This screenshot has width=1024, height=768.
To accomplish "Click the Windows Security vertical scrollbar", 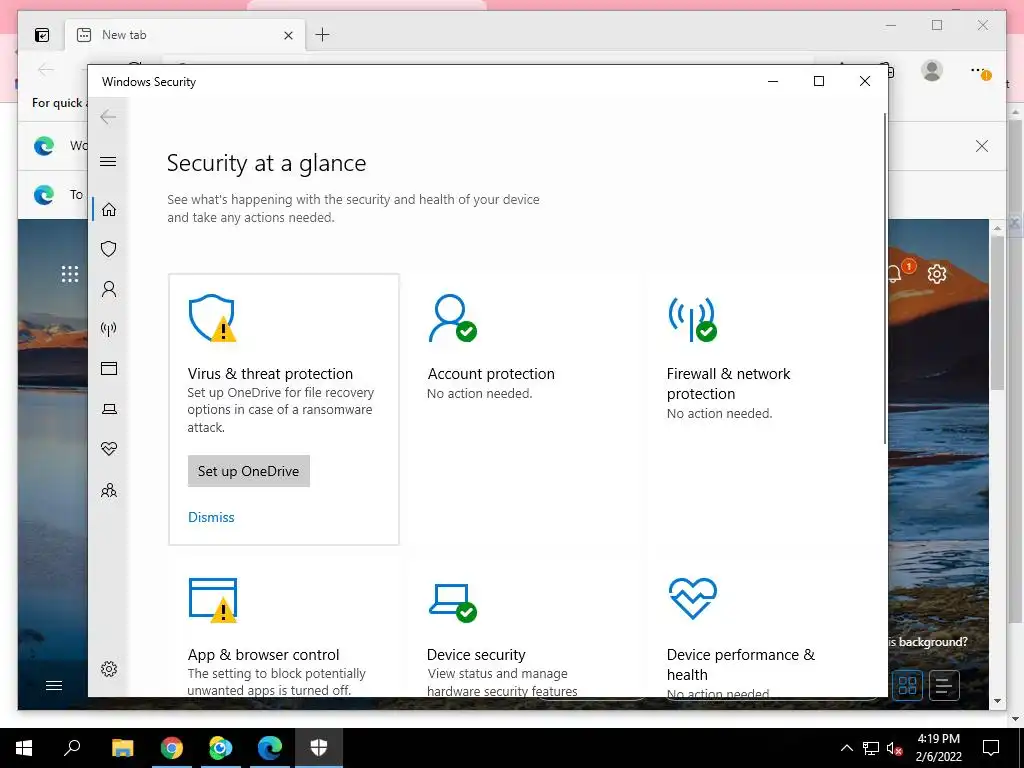I will 885,279.
